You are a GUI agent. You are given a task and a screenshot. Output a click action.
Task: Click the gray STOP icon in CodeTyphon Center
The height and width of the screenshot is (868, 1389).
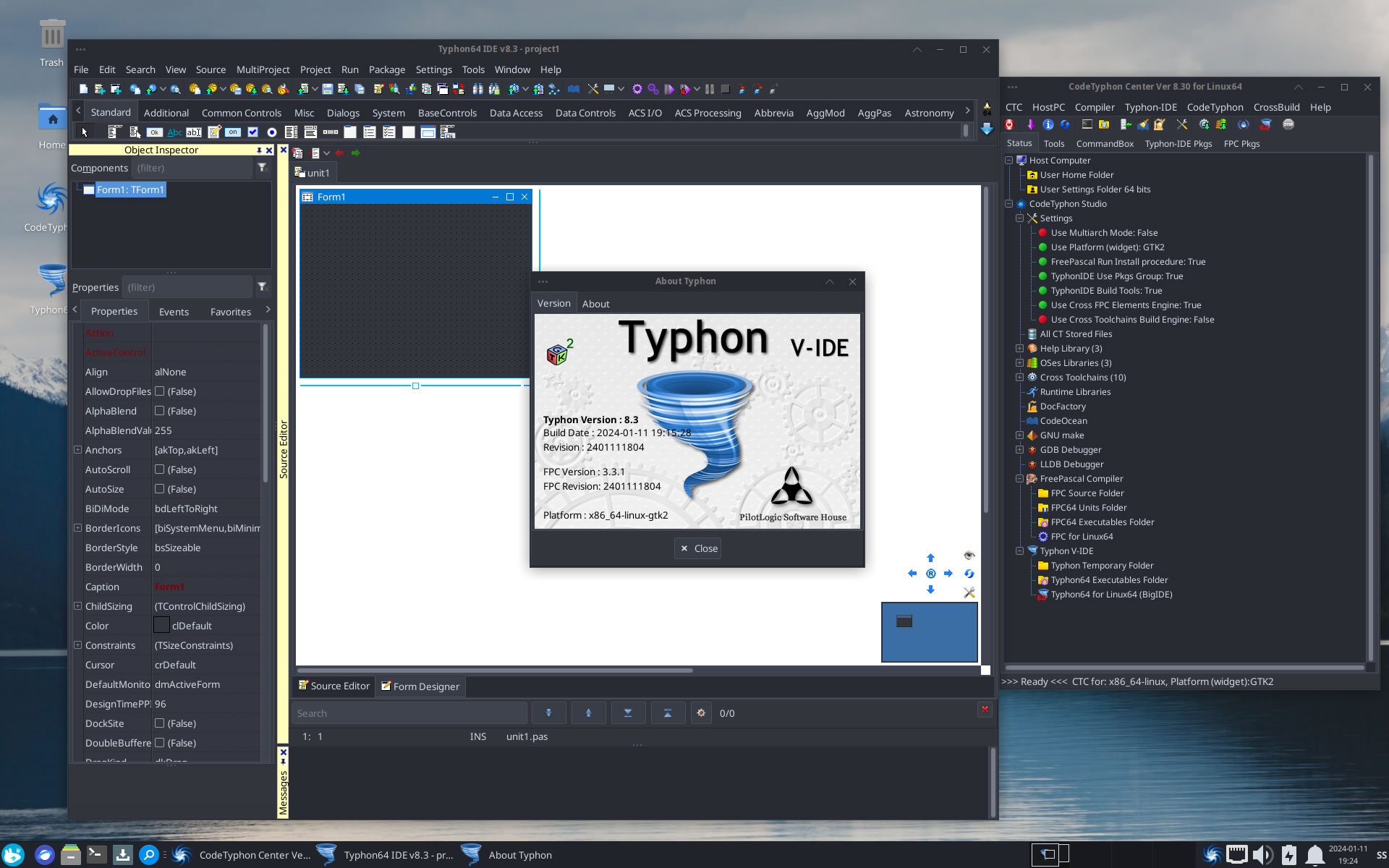point(1288,124)
